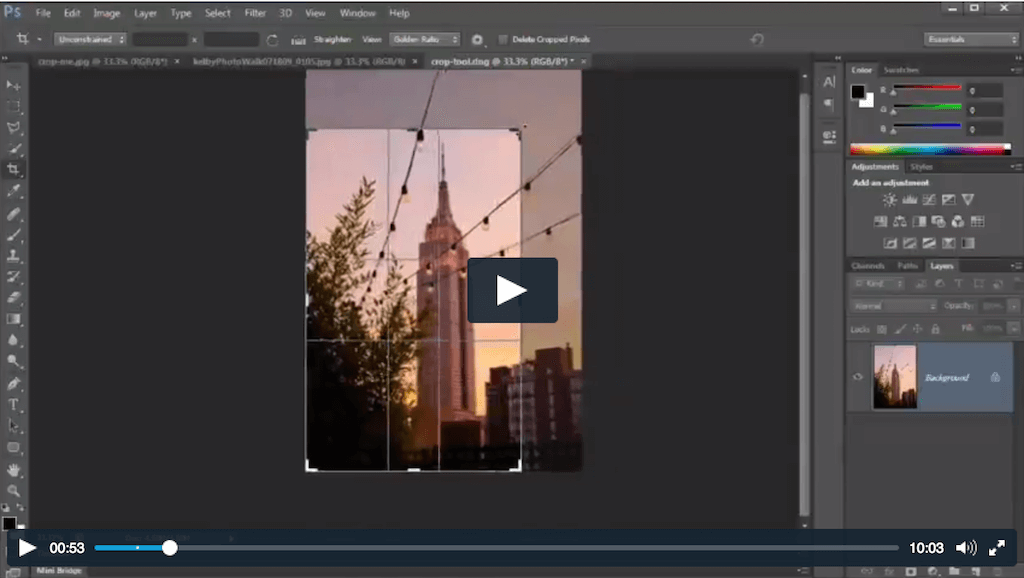
Task: Switch to the Channels tab
Action: coord(869,266)
